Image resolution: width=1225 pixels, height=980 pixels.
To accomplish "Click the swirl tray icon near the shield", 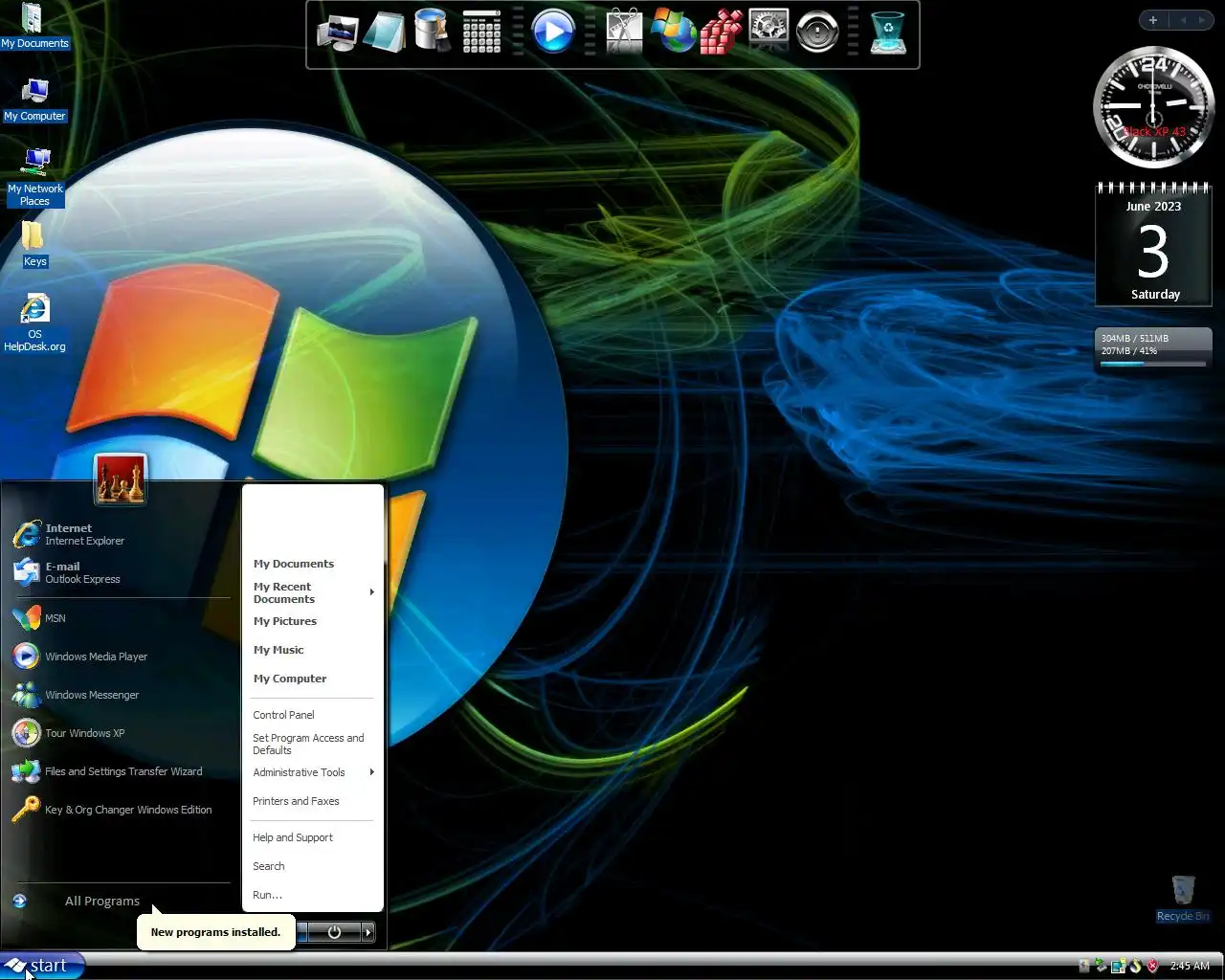I will click(1136, 966).
